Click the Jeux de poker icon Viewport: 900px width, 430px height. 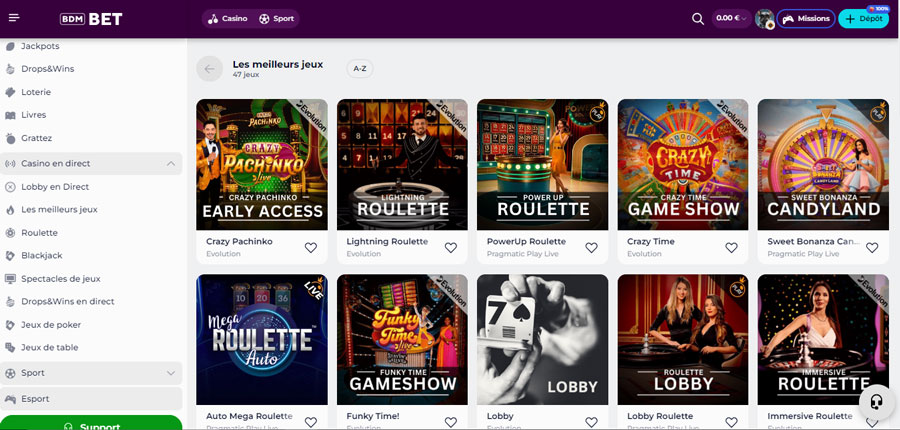point(10,324)
